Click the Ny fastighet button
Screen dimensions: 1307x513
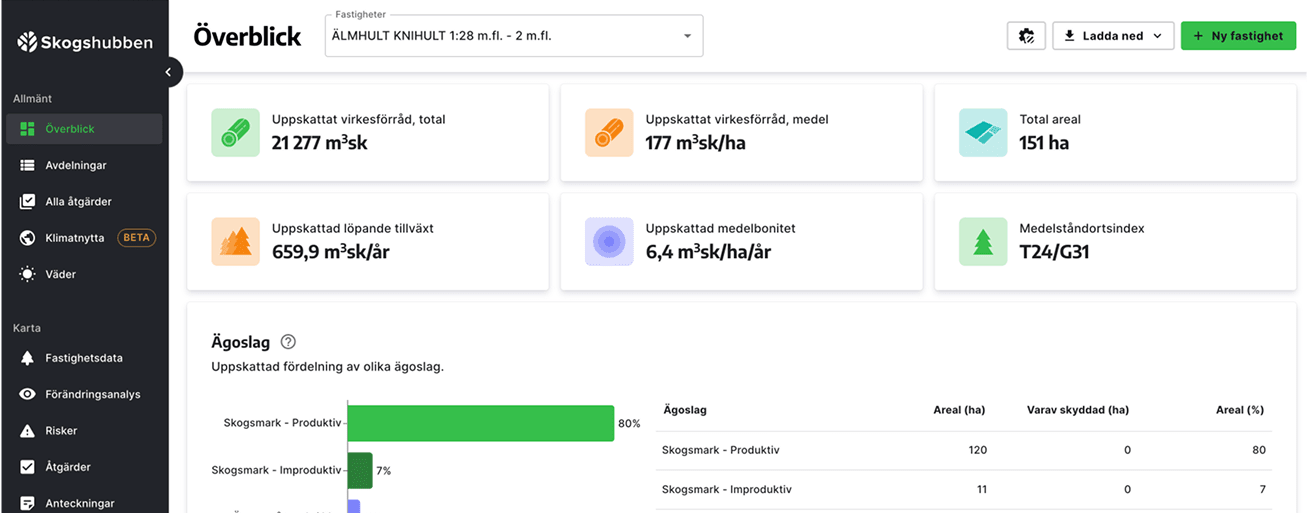pyautogui.click(x=1238, y=36)
